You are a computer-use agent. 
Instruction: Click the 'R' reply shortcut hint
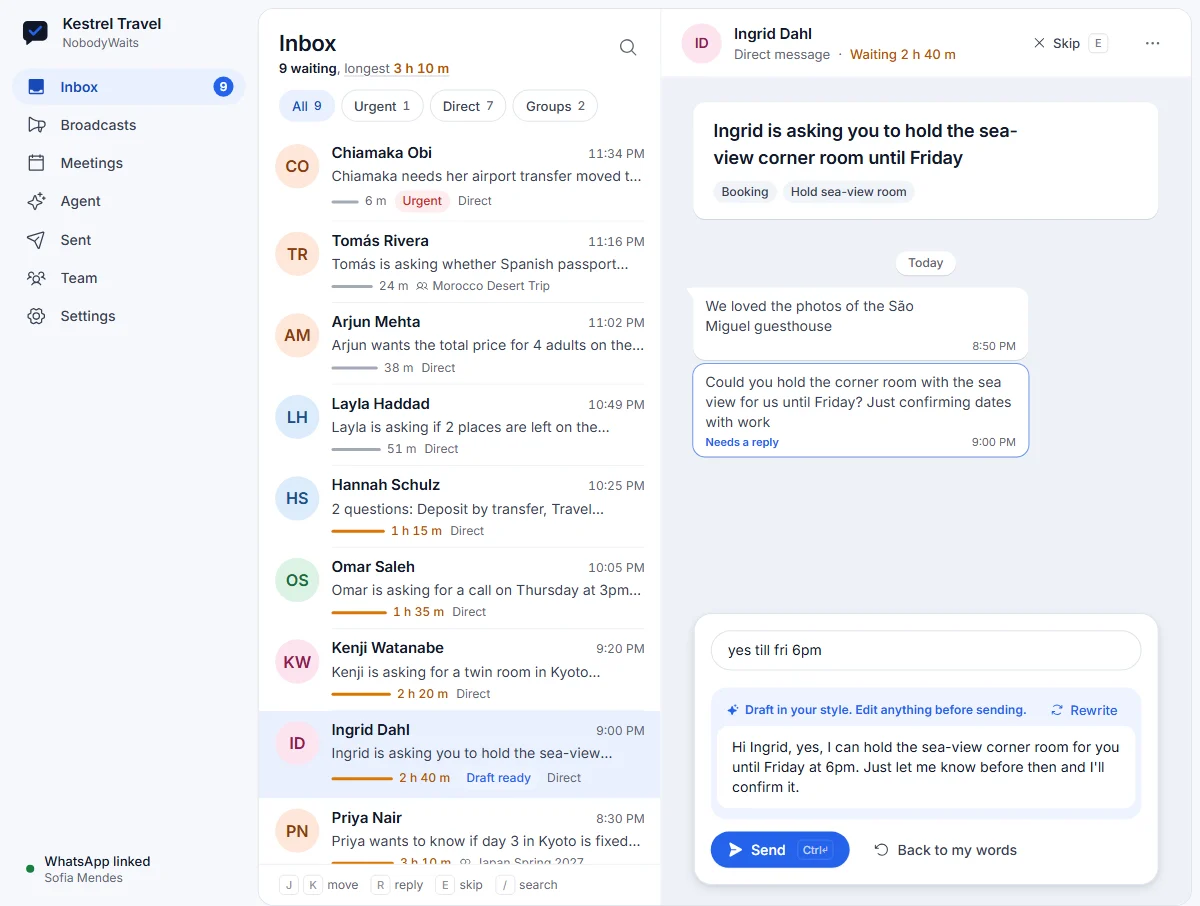380,885
